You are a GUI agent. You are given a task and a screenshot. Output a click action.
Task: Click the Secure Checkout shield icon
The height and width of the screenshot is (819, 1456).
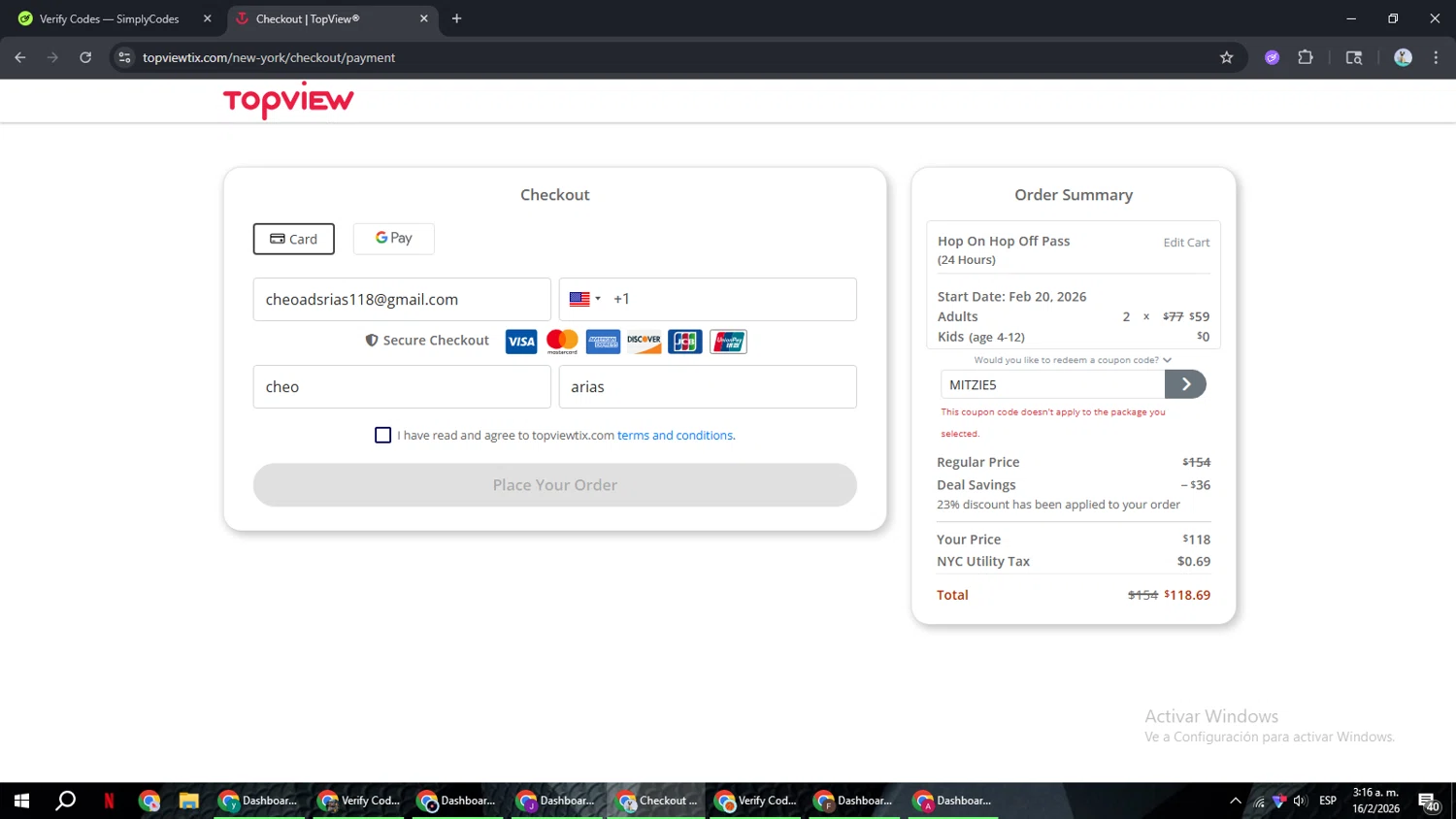(x=372, y=341)
